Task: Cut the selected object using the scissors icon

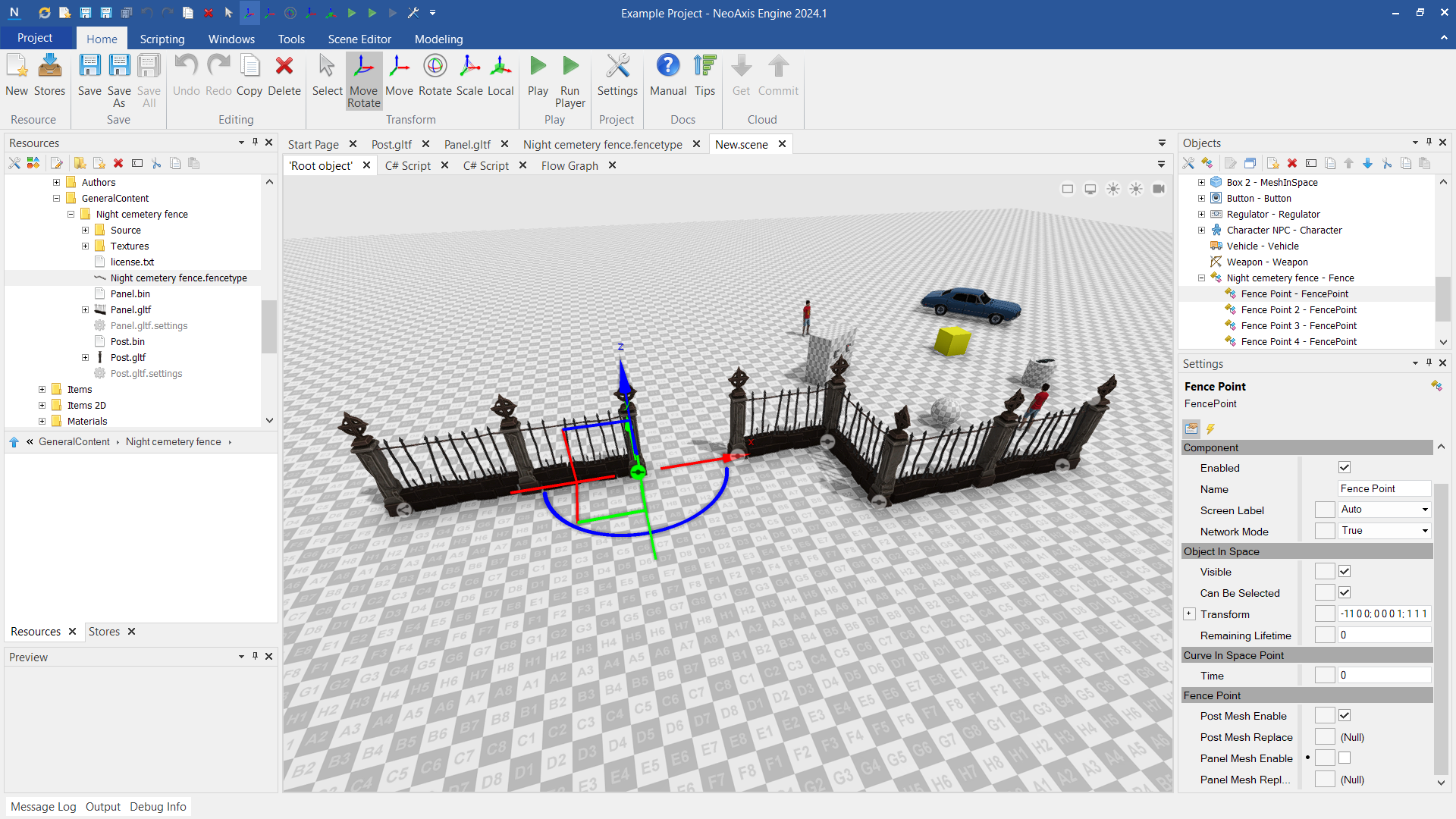Action: click(1388, 163)
